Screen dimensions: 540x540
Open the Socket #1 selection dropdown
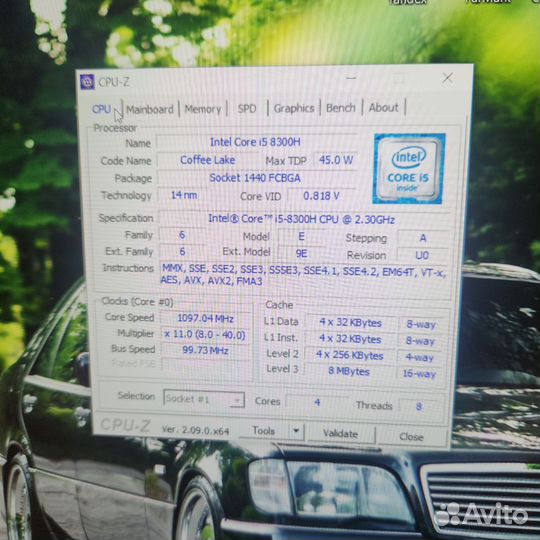[x=204, y=399]
